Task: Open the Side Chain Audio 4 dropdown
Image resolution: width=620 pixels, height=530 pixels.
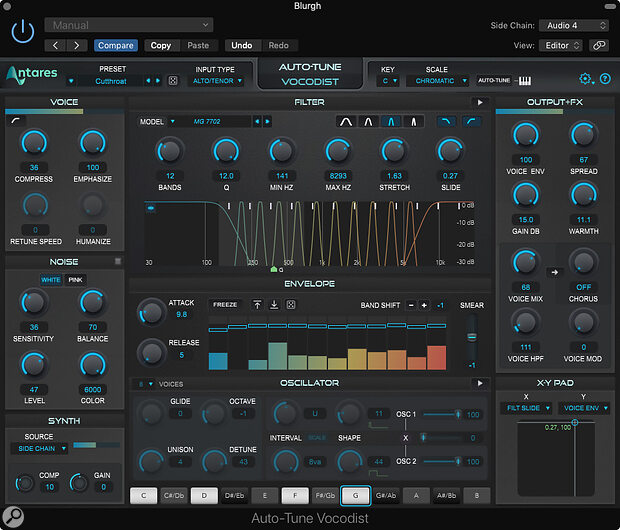Action: (575, 25)
